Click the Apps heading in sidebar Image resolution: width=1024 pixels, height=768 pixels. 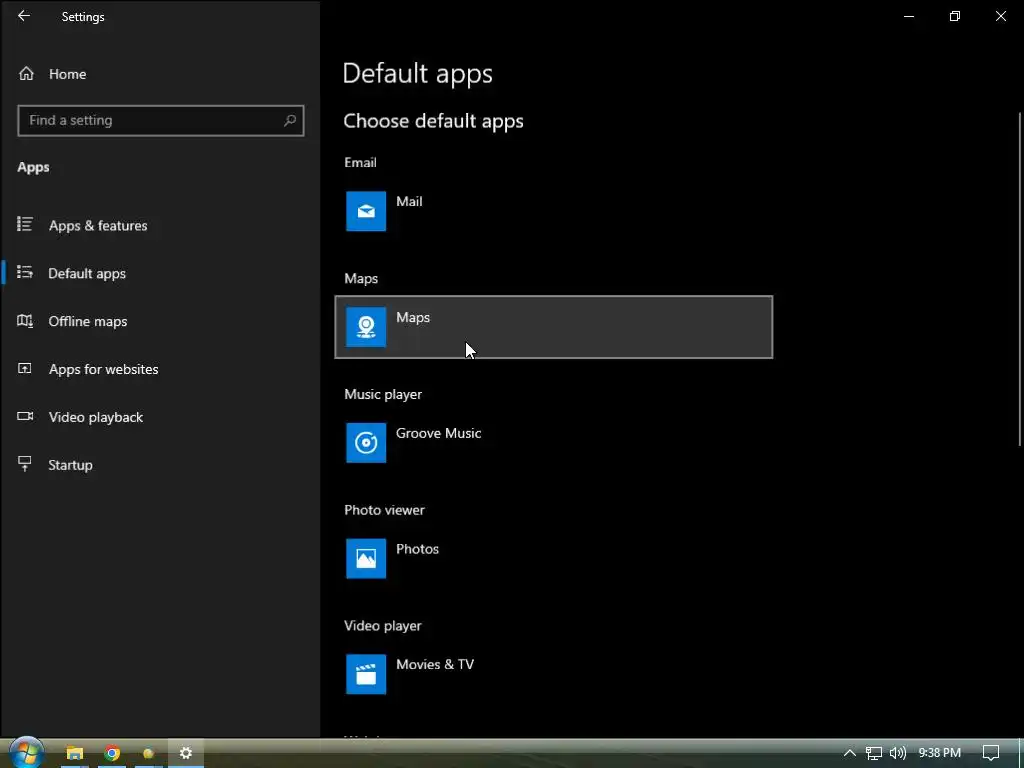pyautogui.click(x=33, y=167)
